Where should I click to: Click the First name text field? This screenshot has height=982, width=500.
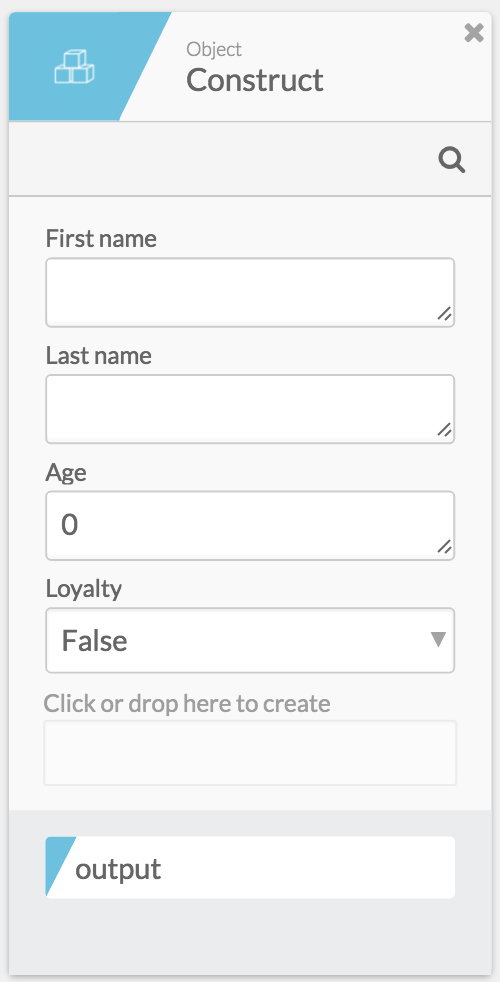(x=250, y=292)
